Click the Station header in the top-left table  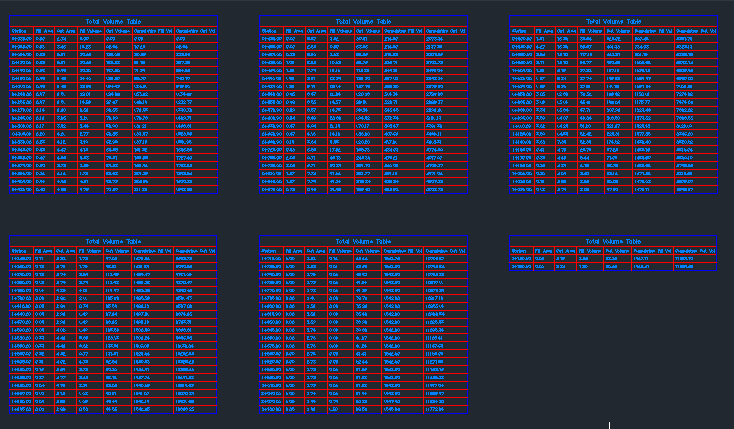[20, 31]
